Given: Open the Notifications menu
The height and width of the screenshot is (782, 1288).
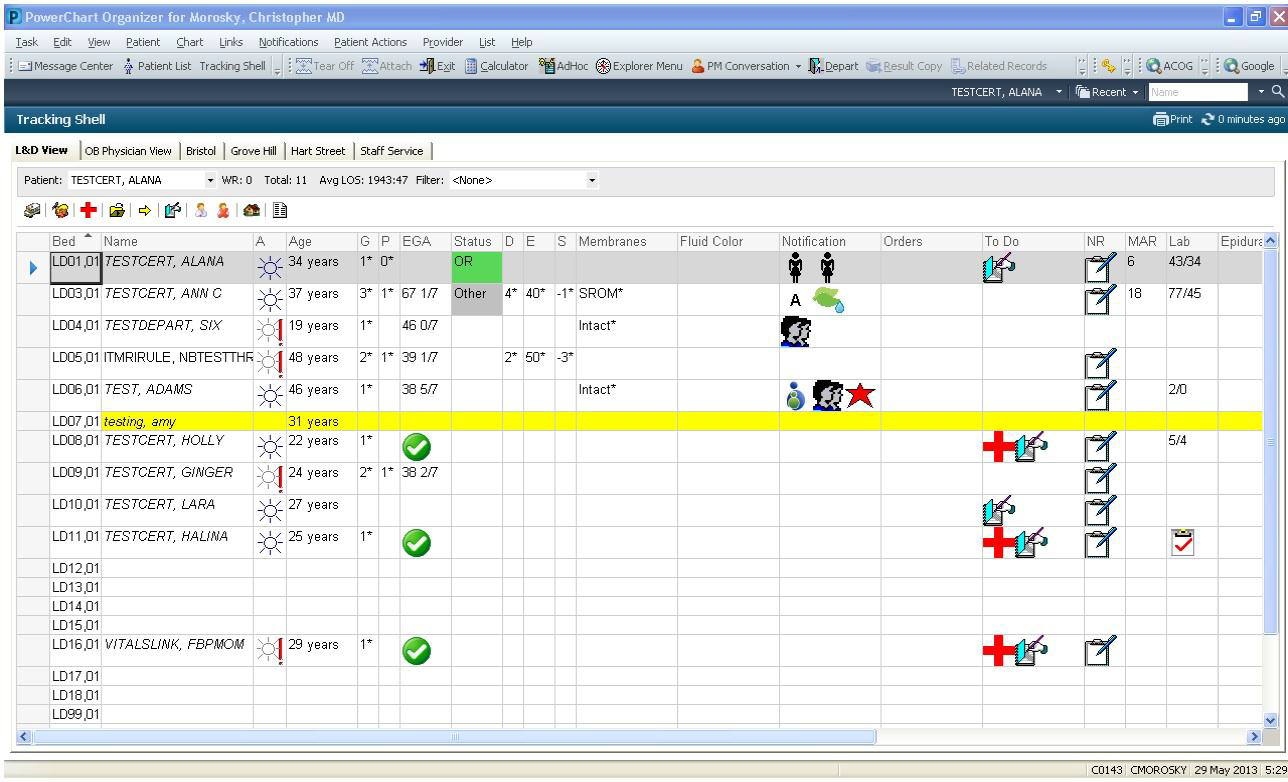Looking at the screenshot, I should pyautogui.click(x=288, y=42).
